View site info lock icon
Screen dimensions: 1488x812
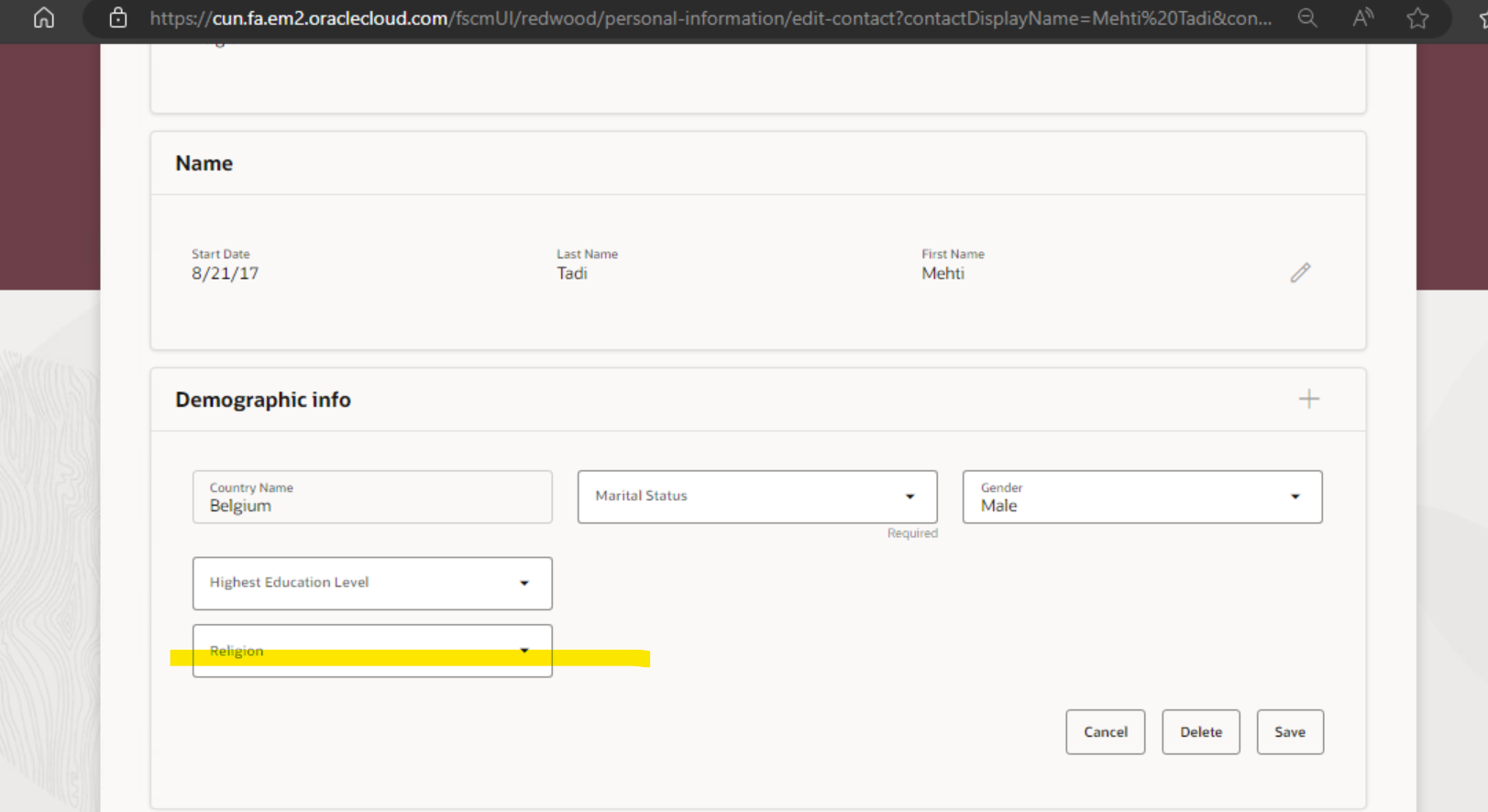click(118, 17)
